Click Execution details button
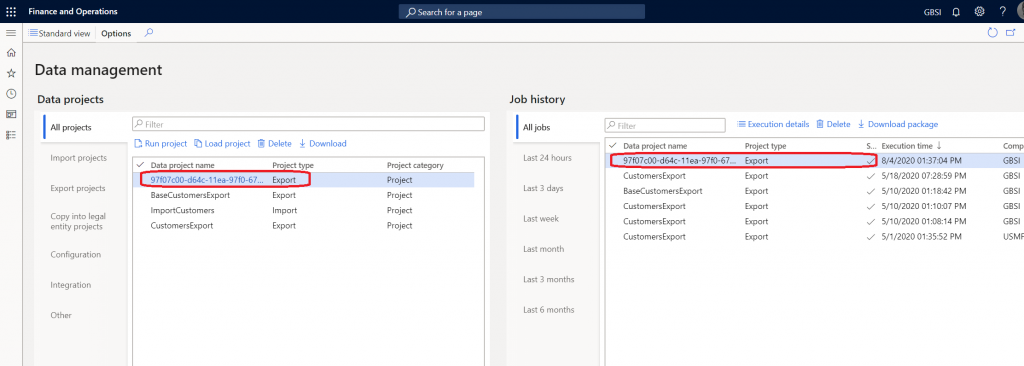 point(773,124)
